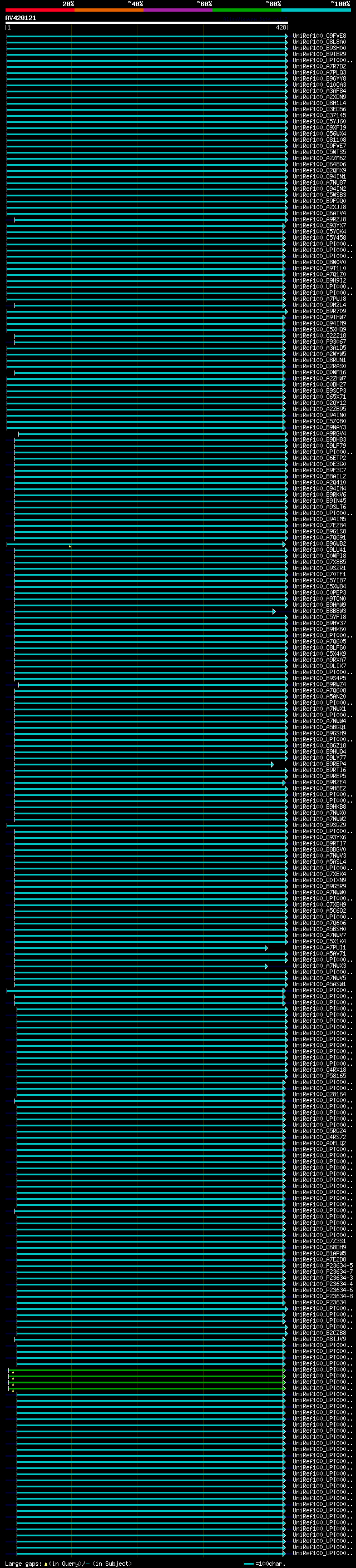Select hit label UniRef100_C0PEP3
This screenshot has width=356, height=1568.
(x=319, y=593)
